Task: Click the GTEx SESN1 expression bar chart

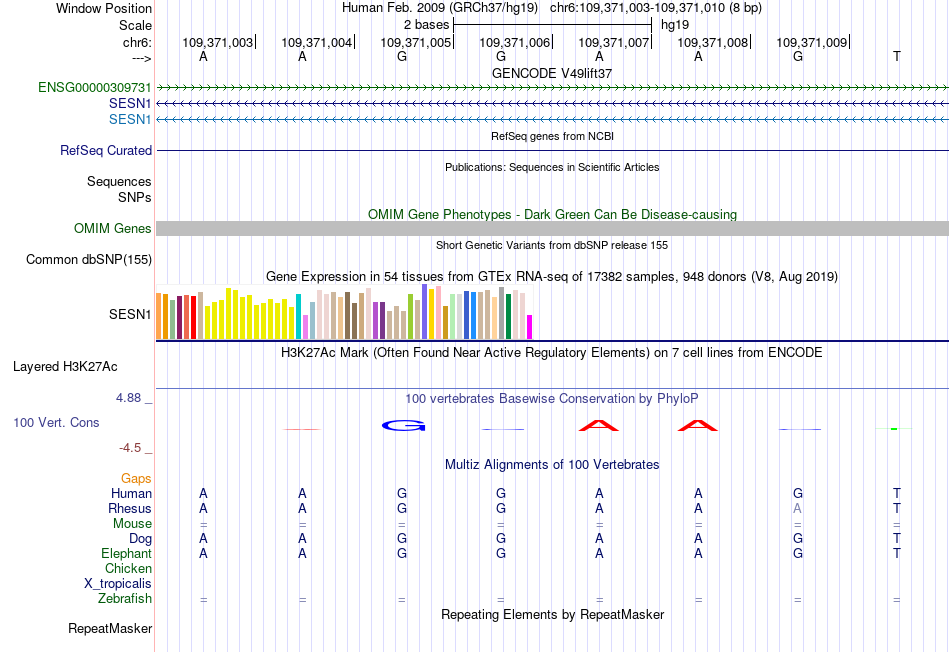Action: pyautogui.click(x=344, y=312)
